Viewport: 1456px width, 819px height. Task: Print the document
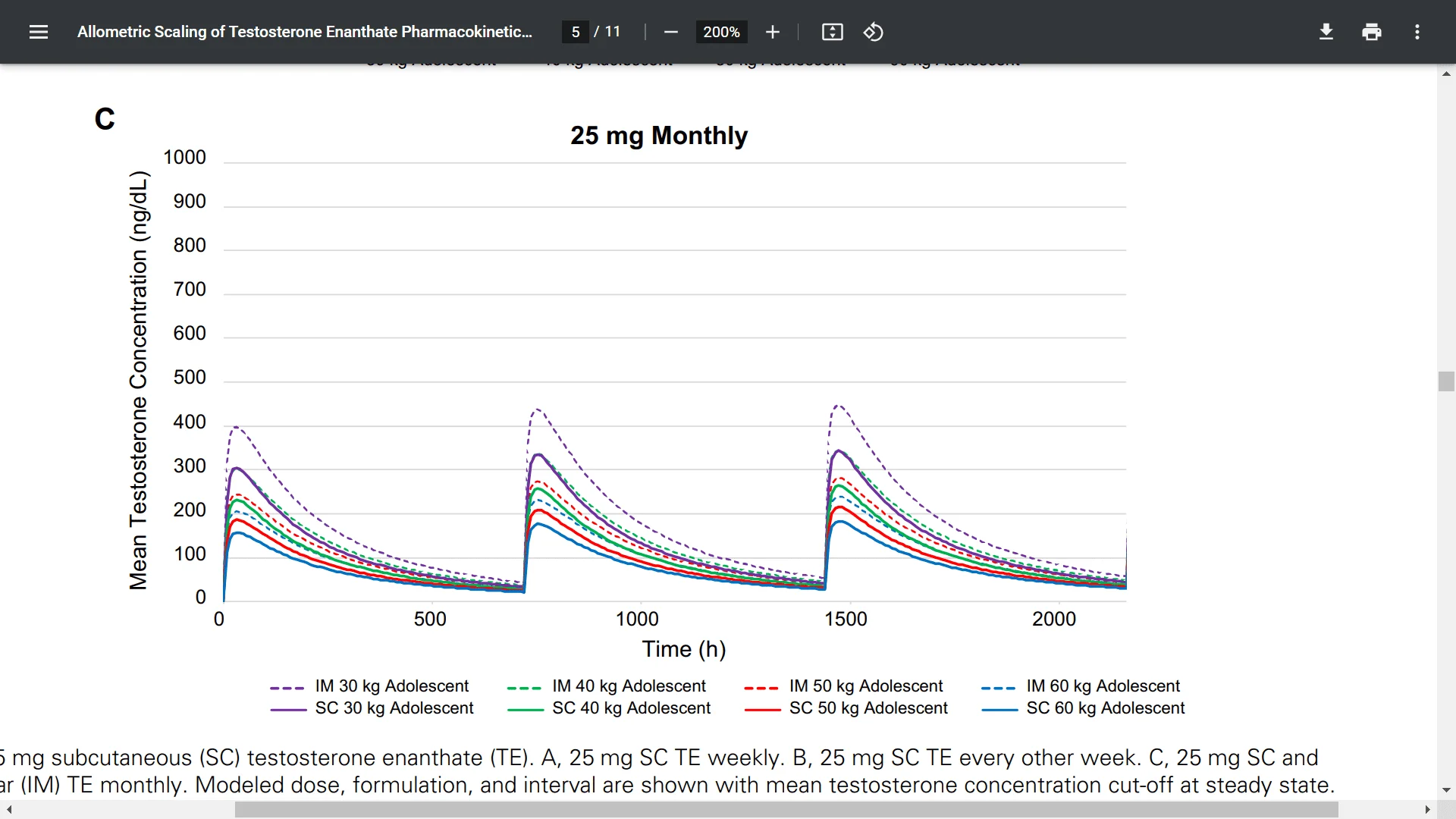pos(1372,32)
